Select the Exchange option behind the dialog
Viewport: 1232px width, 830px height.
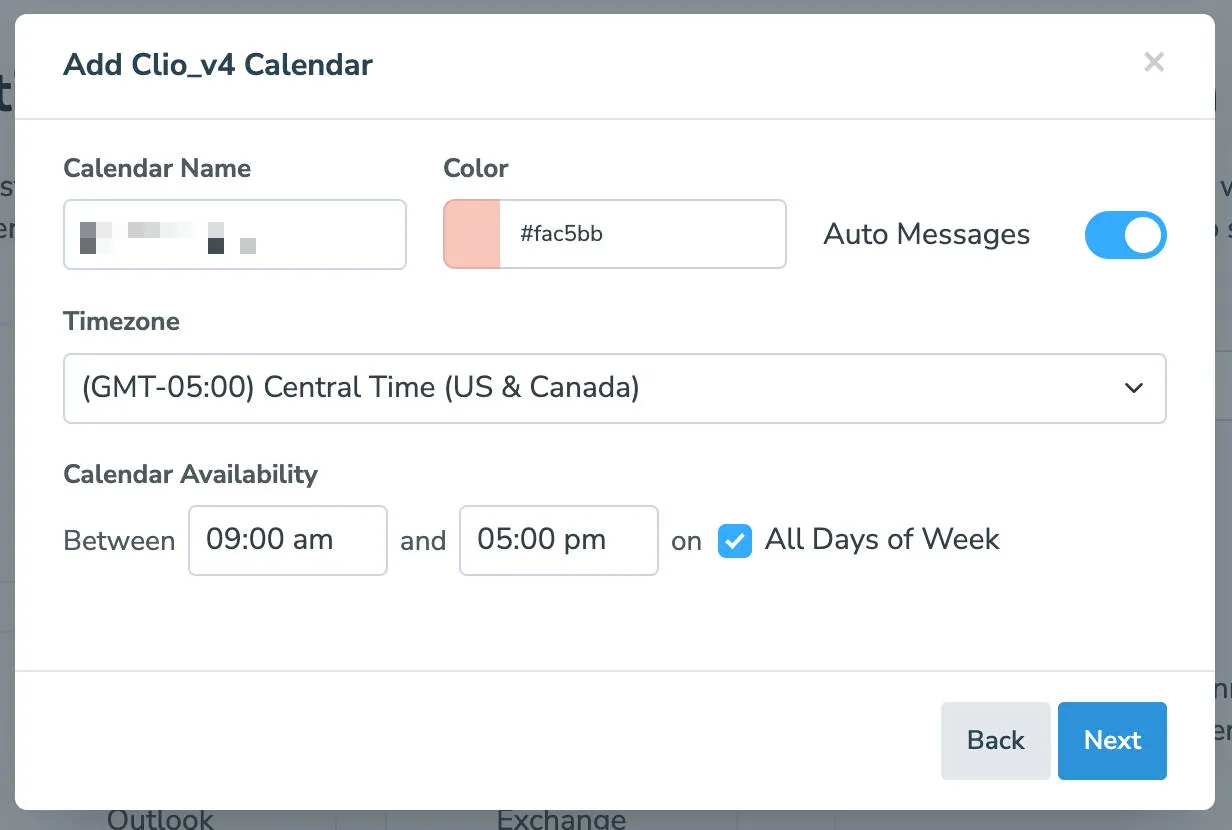tap(561, 820)
